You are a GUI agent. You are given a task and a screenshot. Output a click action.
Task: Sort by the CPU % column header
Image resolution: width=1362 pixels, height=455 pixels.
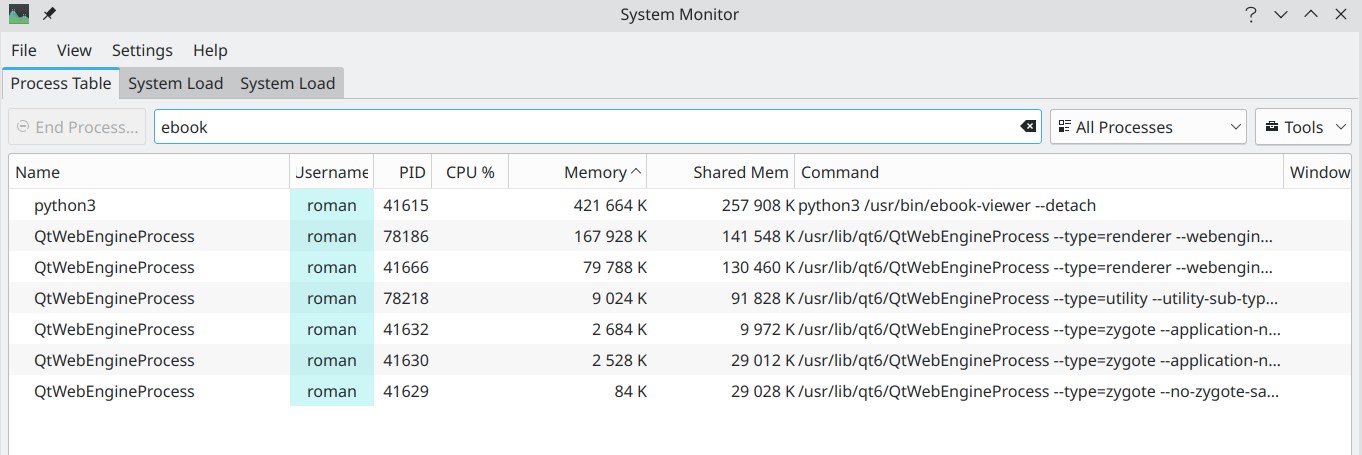point(470,172)
